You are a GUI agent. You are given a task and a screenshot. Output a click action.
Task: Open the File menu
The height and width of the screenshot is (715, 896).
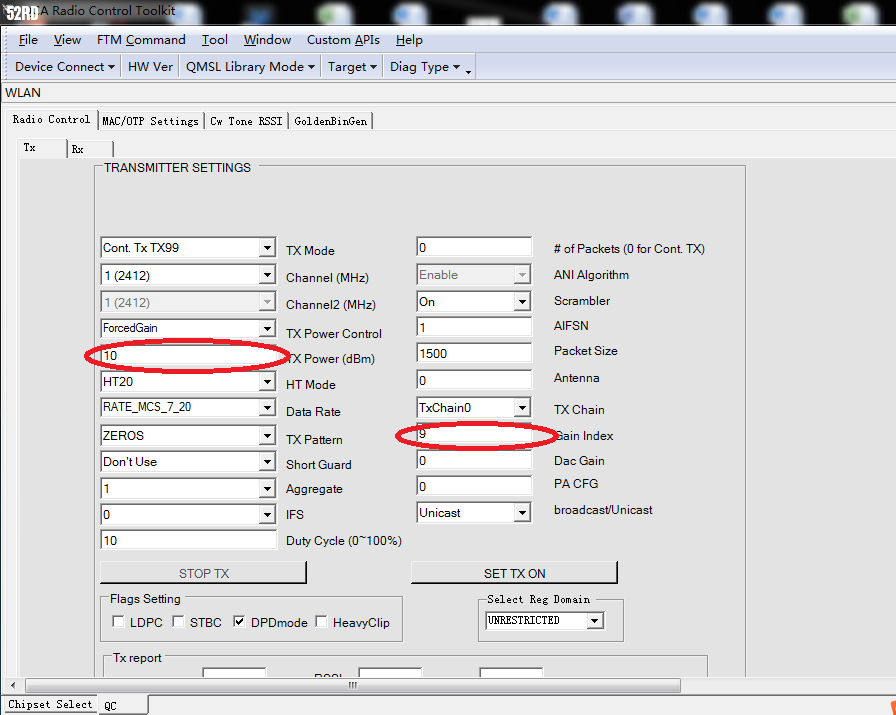pyautogui.click(x=28, y=40)
